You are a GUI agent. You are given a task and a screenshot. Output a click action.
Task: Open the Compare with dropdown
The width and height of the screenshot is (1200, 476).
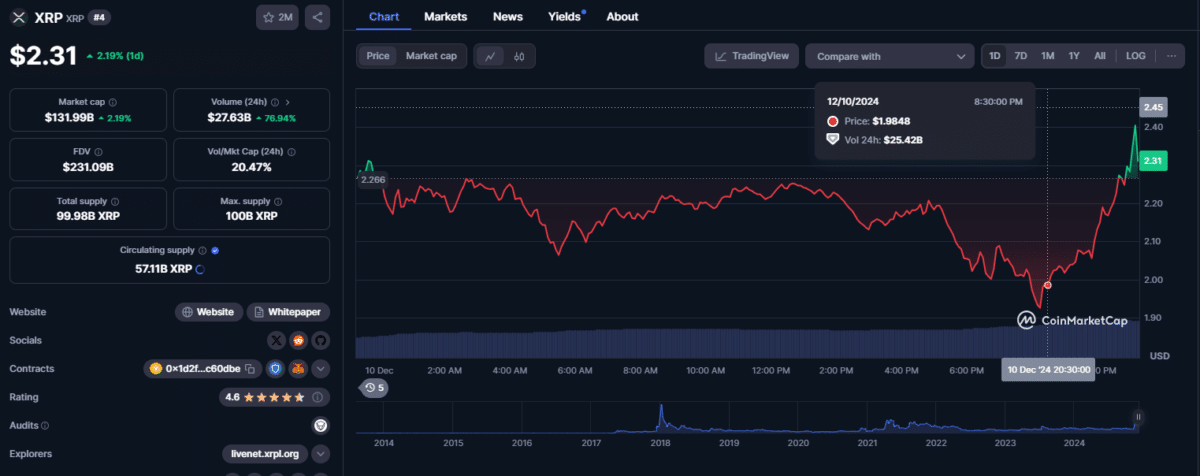[889, 56]
